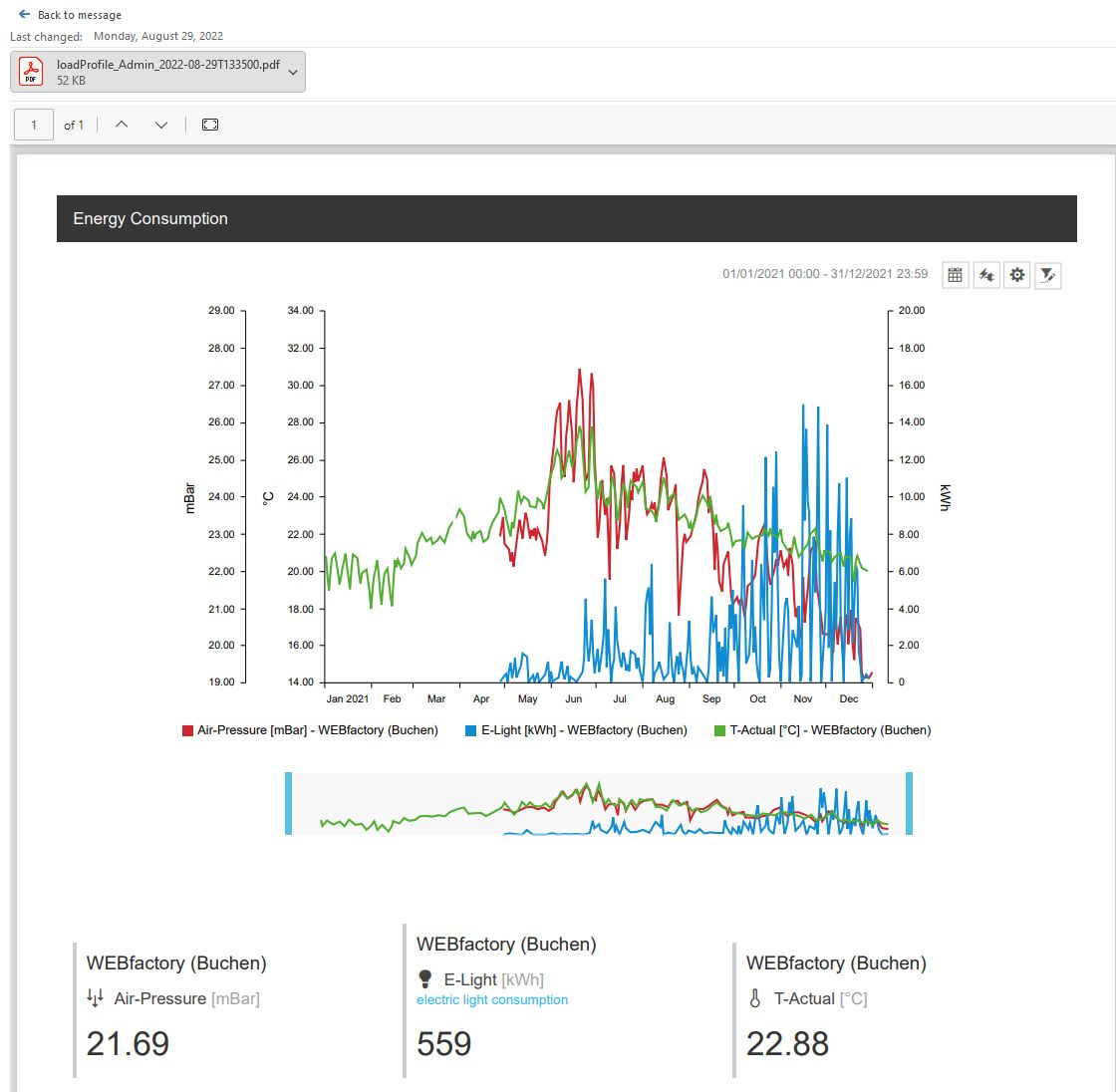Click the Energy Consumption header bar
Screen dimensions: 1116x1092
[x=566, y=218]
